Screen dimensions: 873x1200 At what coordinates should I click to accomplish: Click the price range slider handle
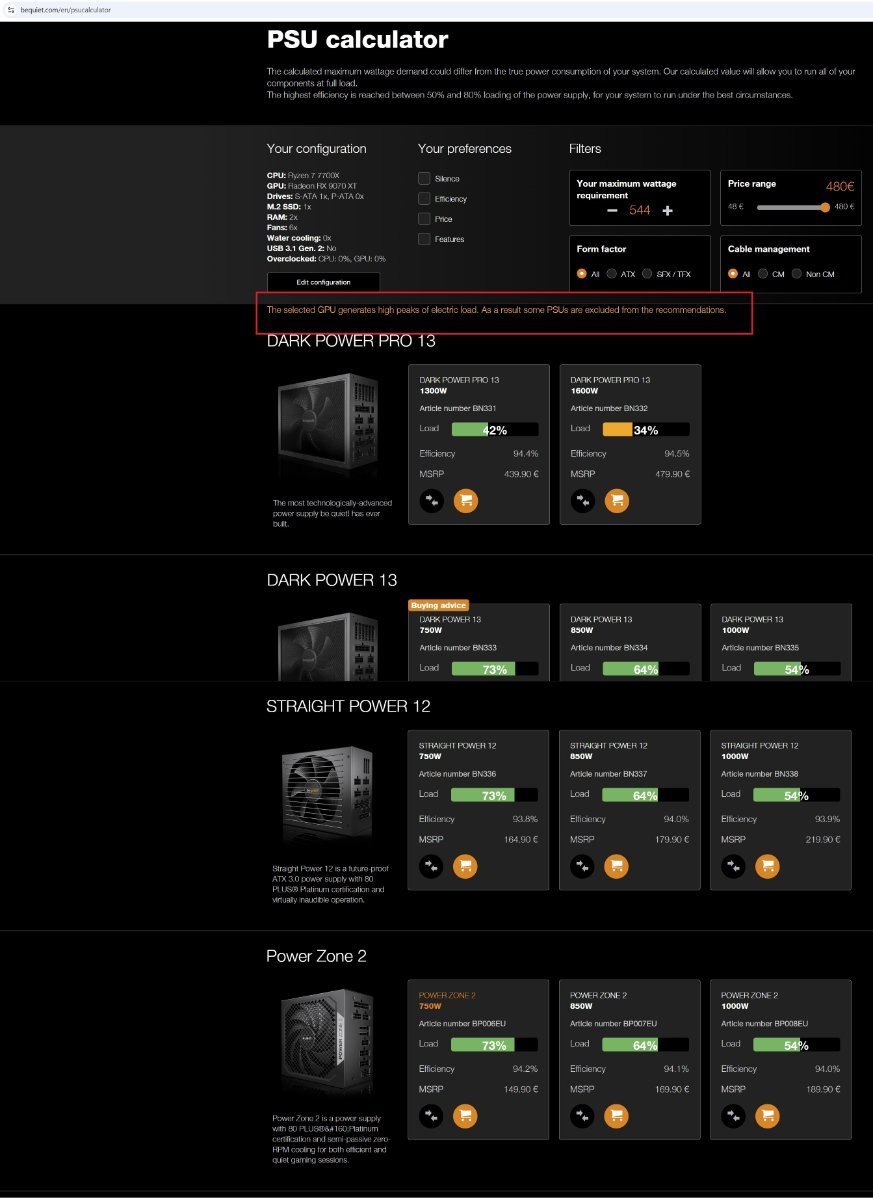tap(825, 207)
